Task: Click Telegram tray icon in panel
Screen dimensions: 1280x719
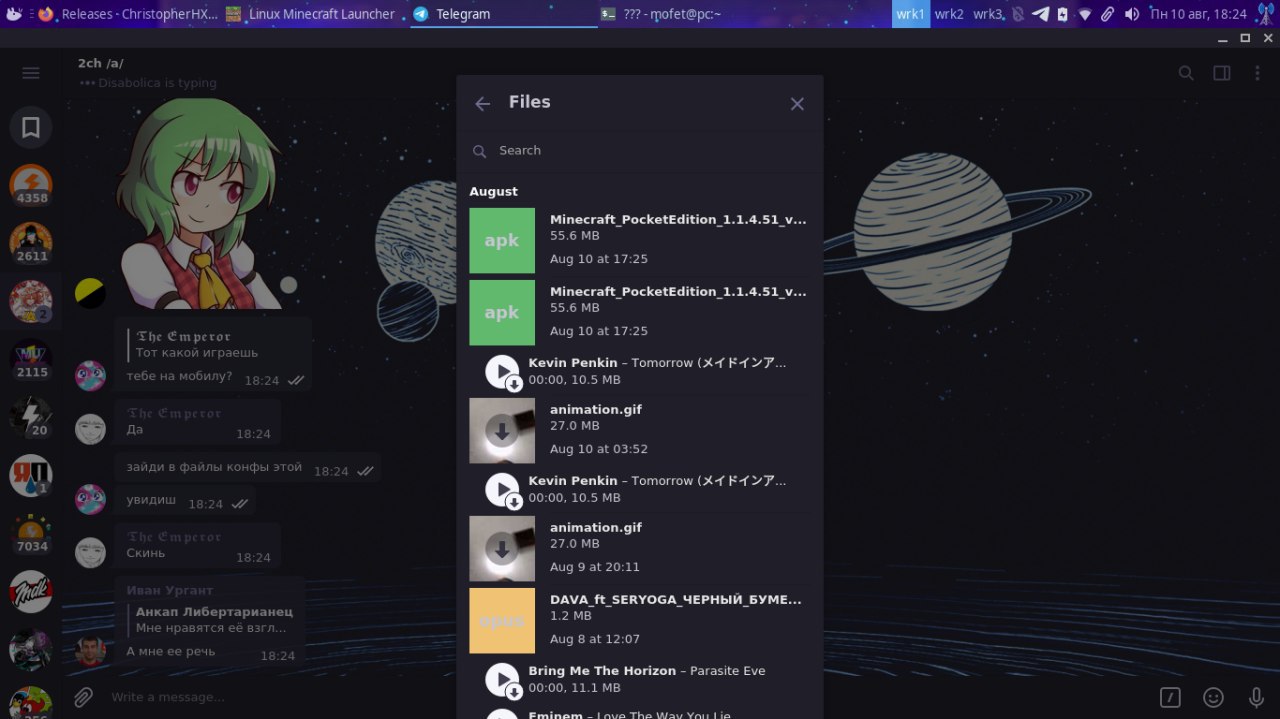Action: [1040, 14]
